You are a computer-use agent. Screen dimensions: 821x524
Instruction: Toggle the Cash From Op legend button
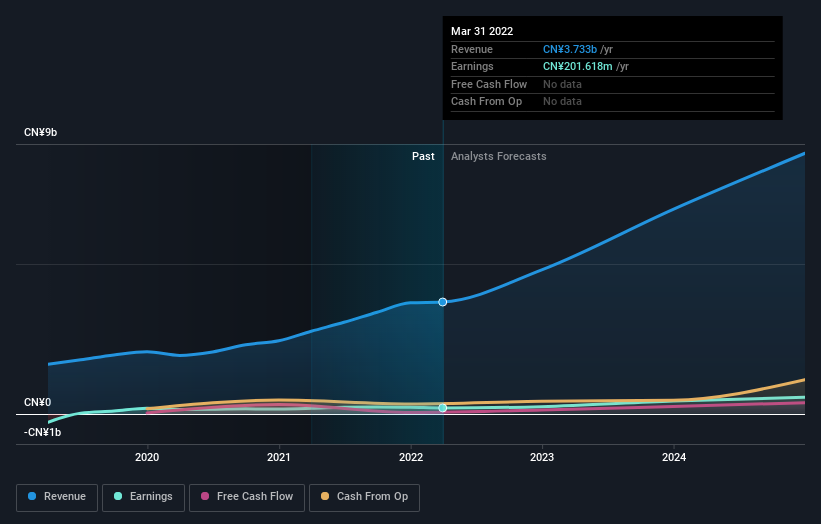(364, 497)
